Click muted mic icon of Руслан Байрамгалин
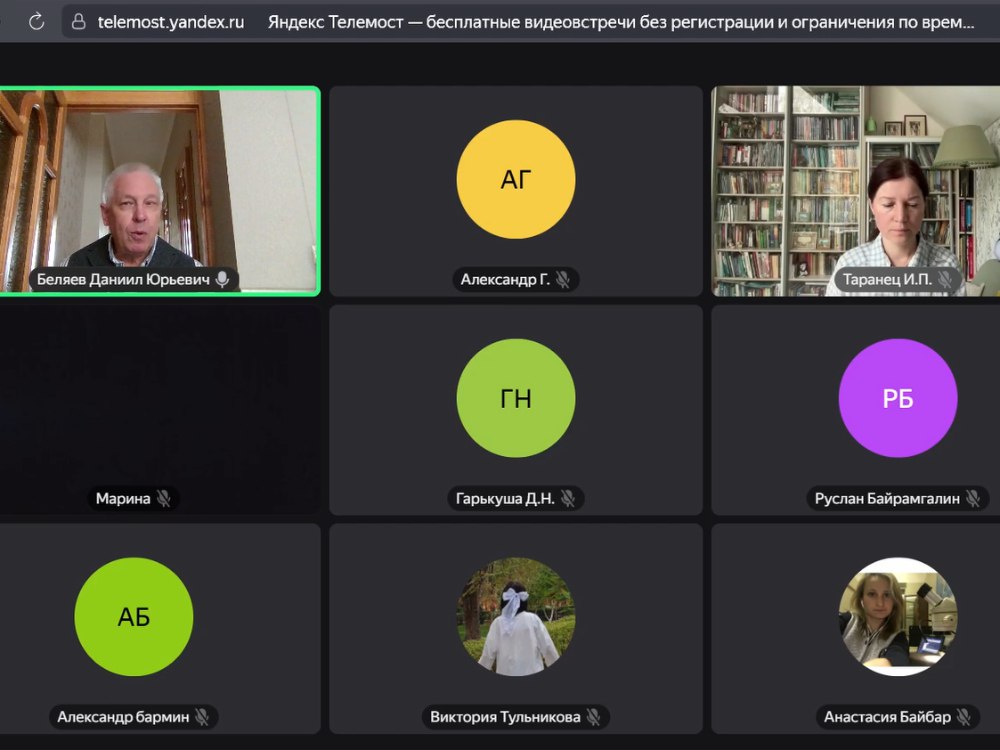The image size is (1000, 750). 972,498
